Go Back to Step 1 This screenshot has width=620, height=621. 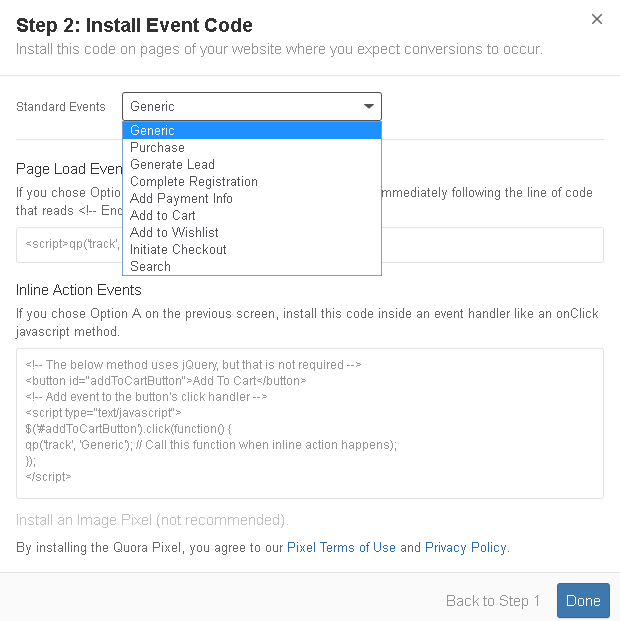pyautogui.click(x=492, y=601)
